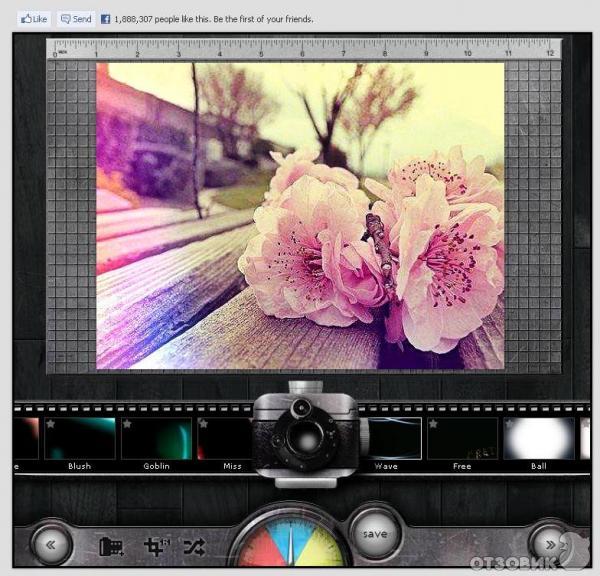Viewport: 600px width, 576px height.
Task: Click the film frame icon
Action: (x=111, y=546)
